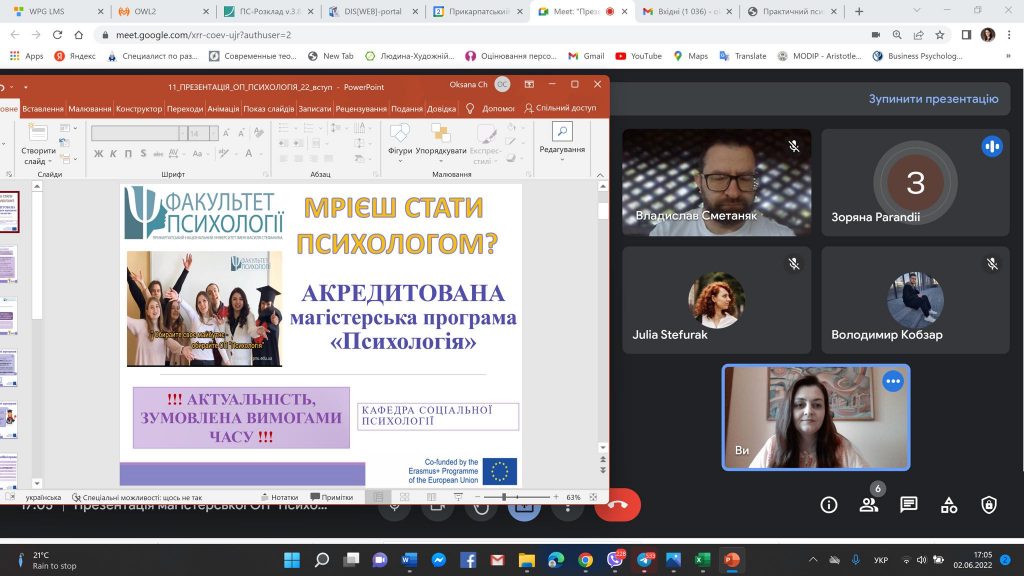The width and height of the screenshot is (1024, 576).
Task: Open Meet chat panel icon
Action: tap(908, 505)
